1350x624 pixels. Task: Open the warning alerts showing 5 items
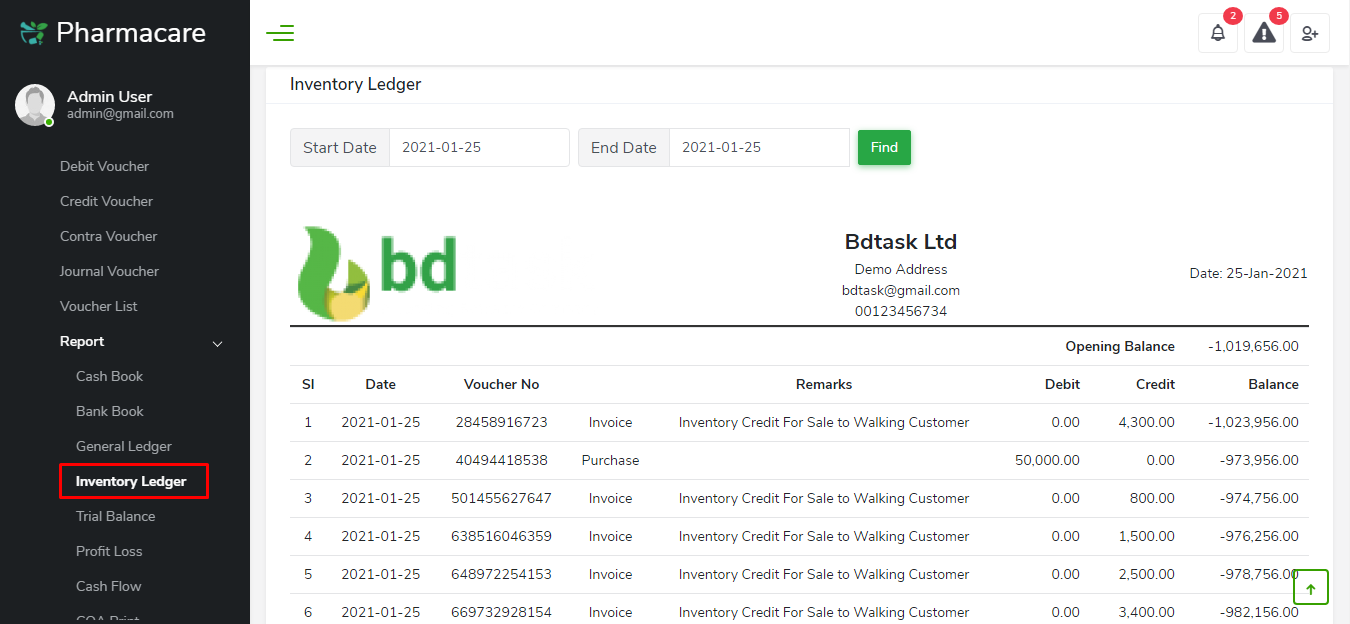[1263, 33]
